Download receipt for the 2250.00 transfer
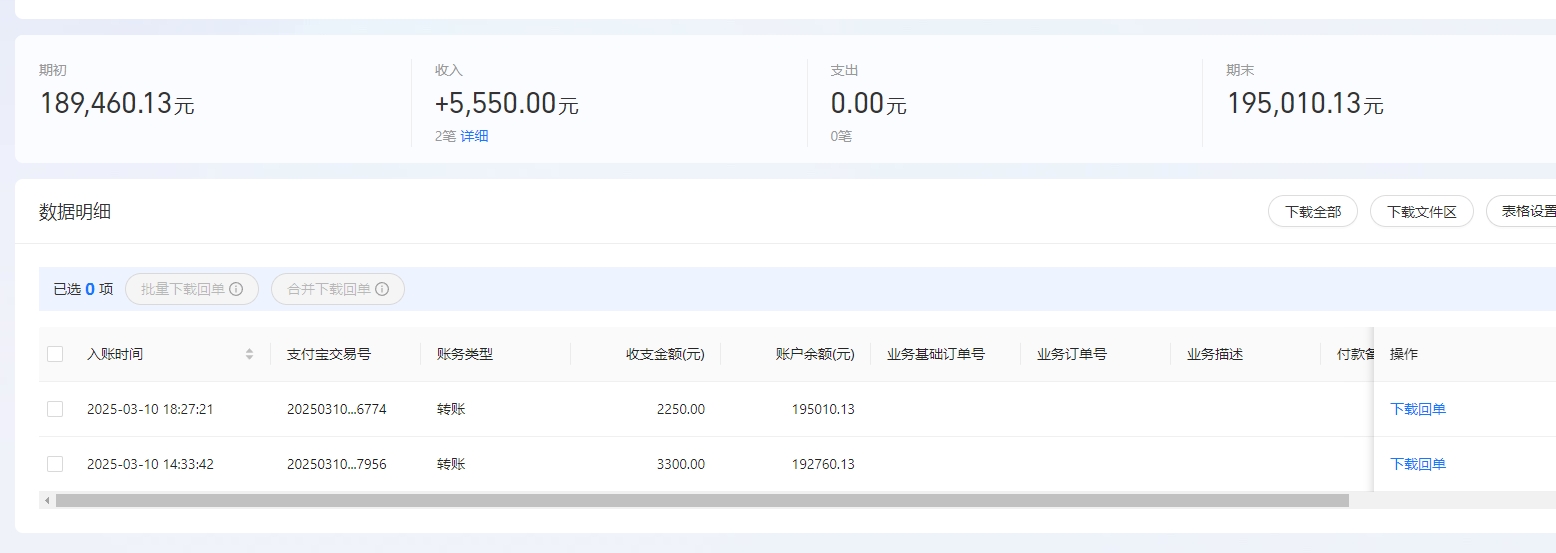Image resolution: width=1556 pixels, height=553 pixels. (1417, 409)
